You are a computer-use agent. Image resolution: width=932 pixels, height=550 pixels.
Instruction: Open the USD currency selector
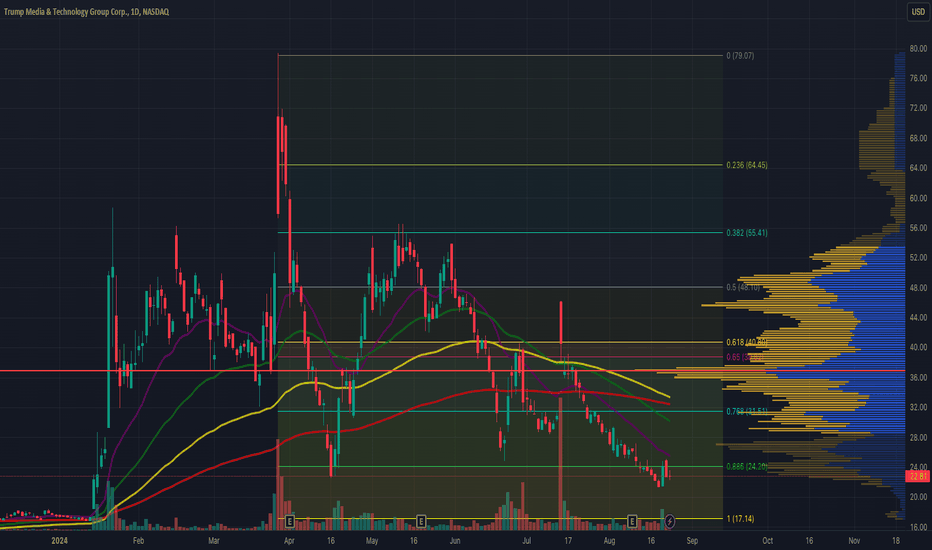[918, 12]
